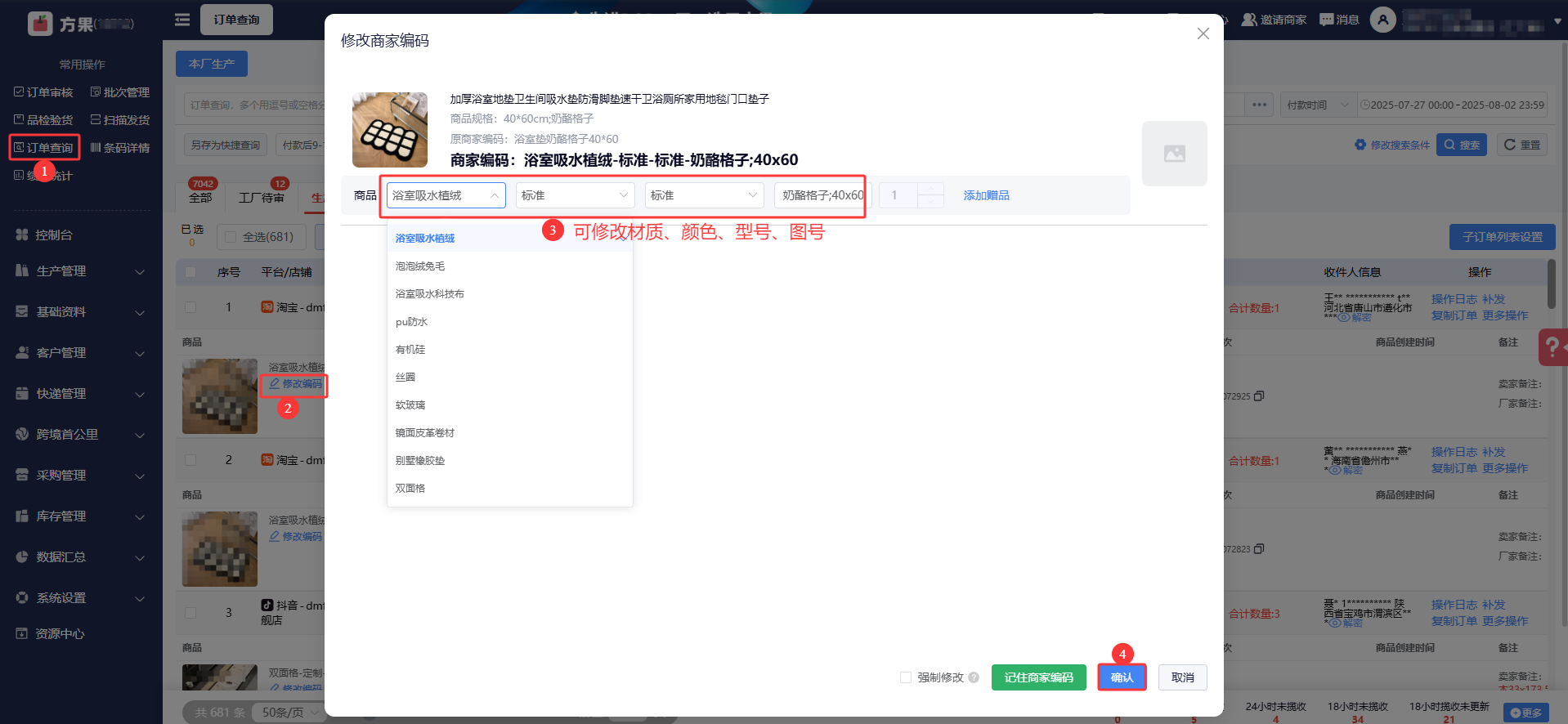Confirm the change with 确认
Image resolution: width=1568 pixels, height=724 pixels.
1122,677
